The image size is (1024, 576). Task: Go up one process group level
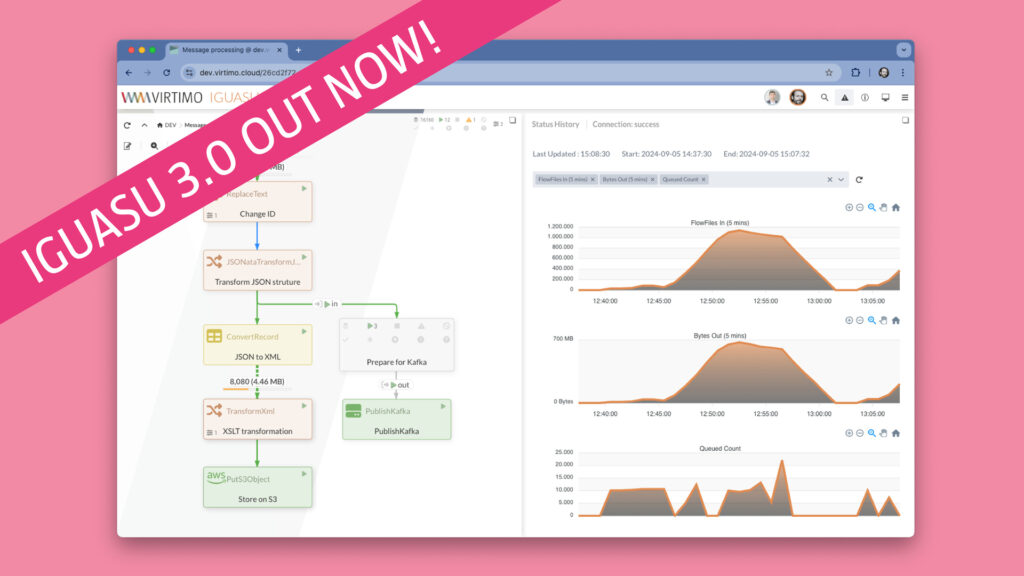pos(144,125)
